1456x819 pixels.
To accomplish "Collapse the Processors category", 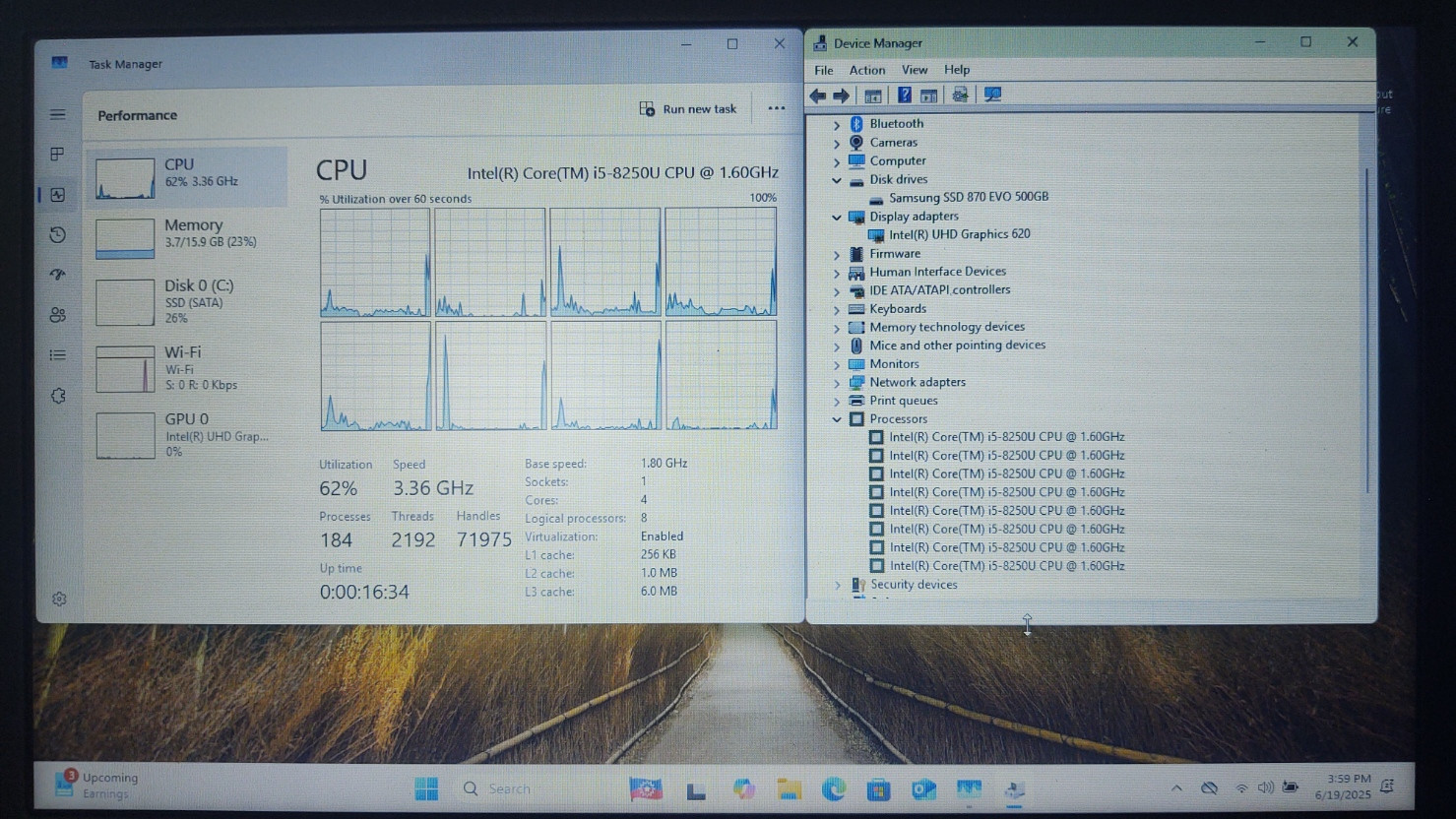I will click(837, 419).
